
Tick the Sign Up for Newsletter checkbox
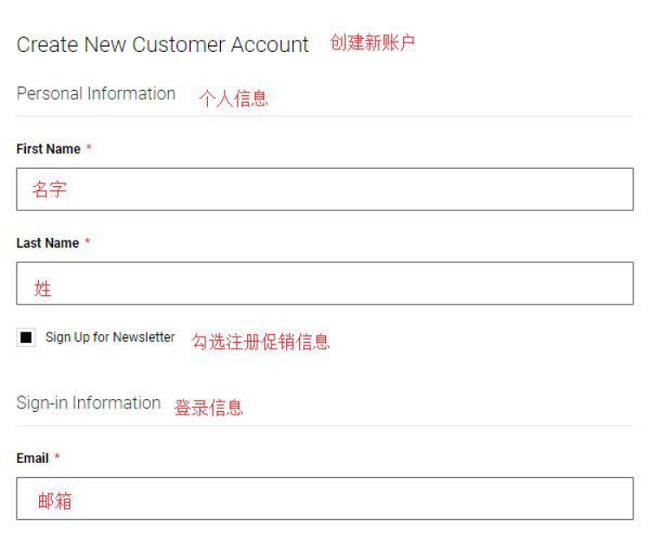pos(26,337)
